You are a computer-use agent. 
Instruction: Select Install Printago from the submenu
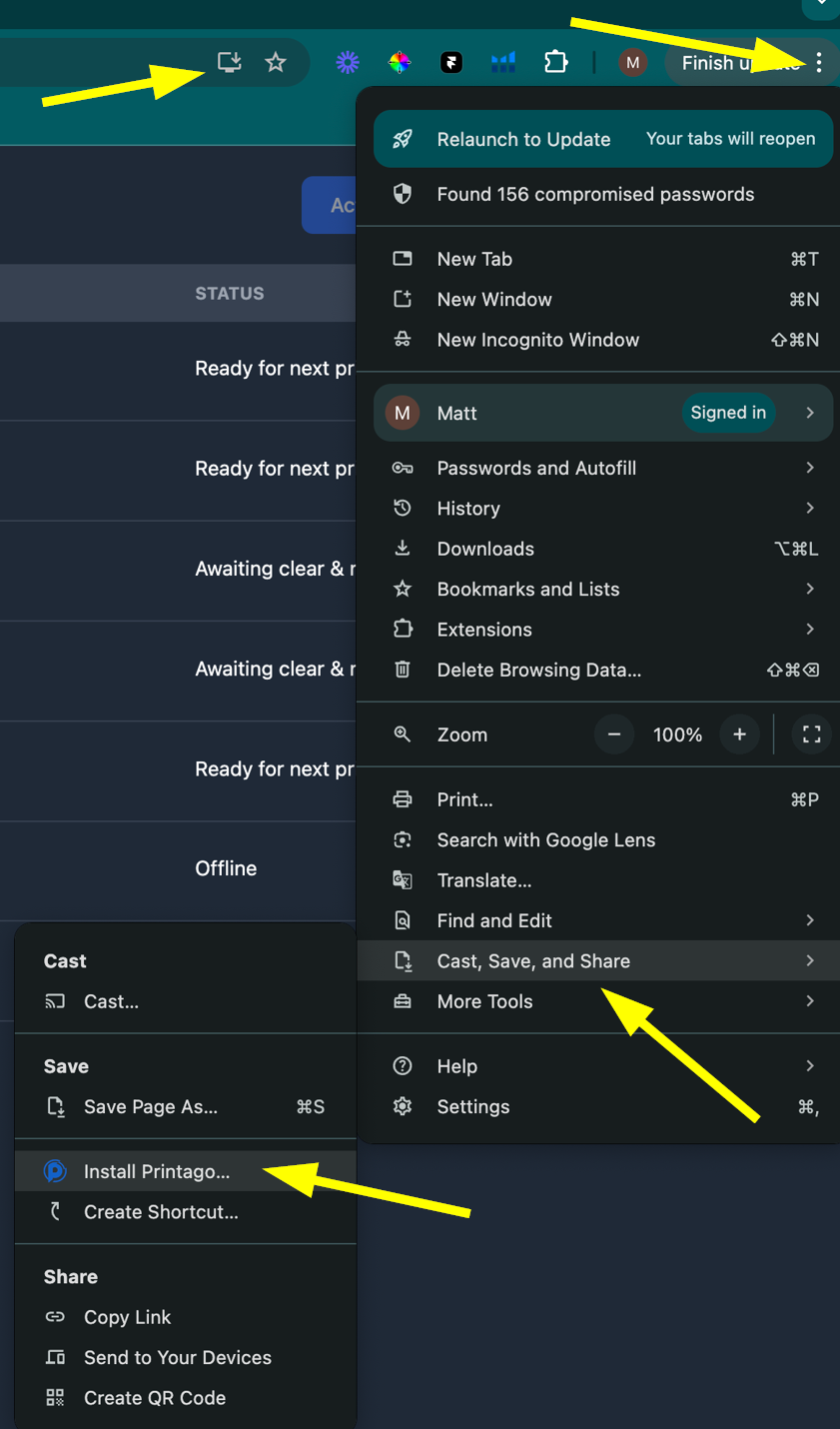[157, 1171]
